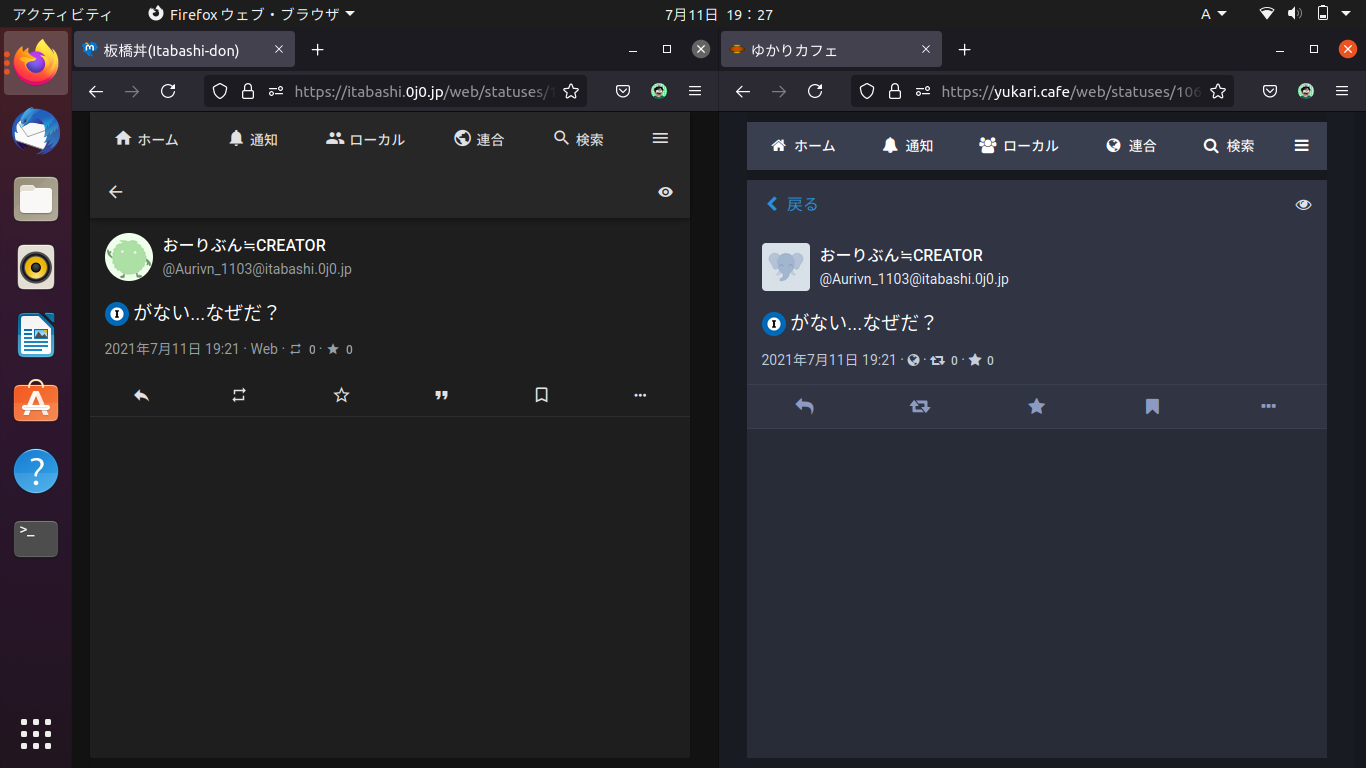Open Thunderbird from the Ubuntu dock
Image resolution: width=1366 pixels, height=768 pixels.
(x=36, y=131)
